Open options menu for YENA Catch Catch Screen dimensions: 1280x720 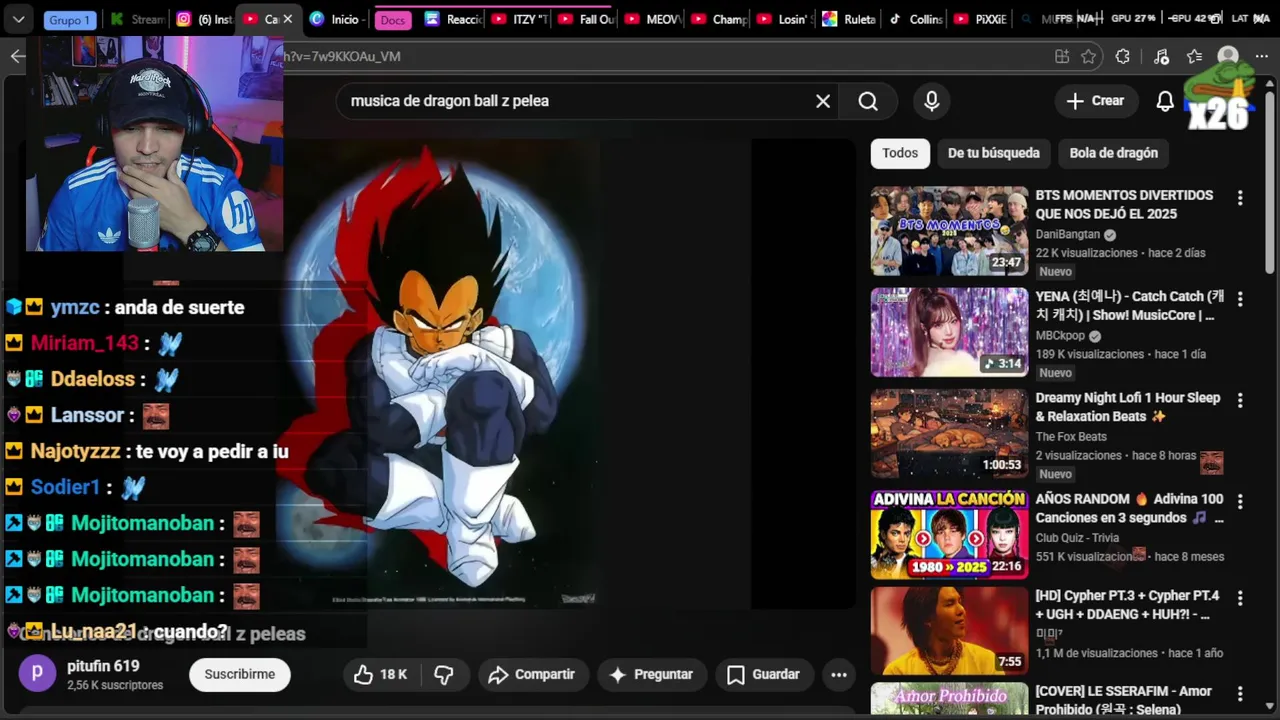1240,299
